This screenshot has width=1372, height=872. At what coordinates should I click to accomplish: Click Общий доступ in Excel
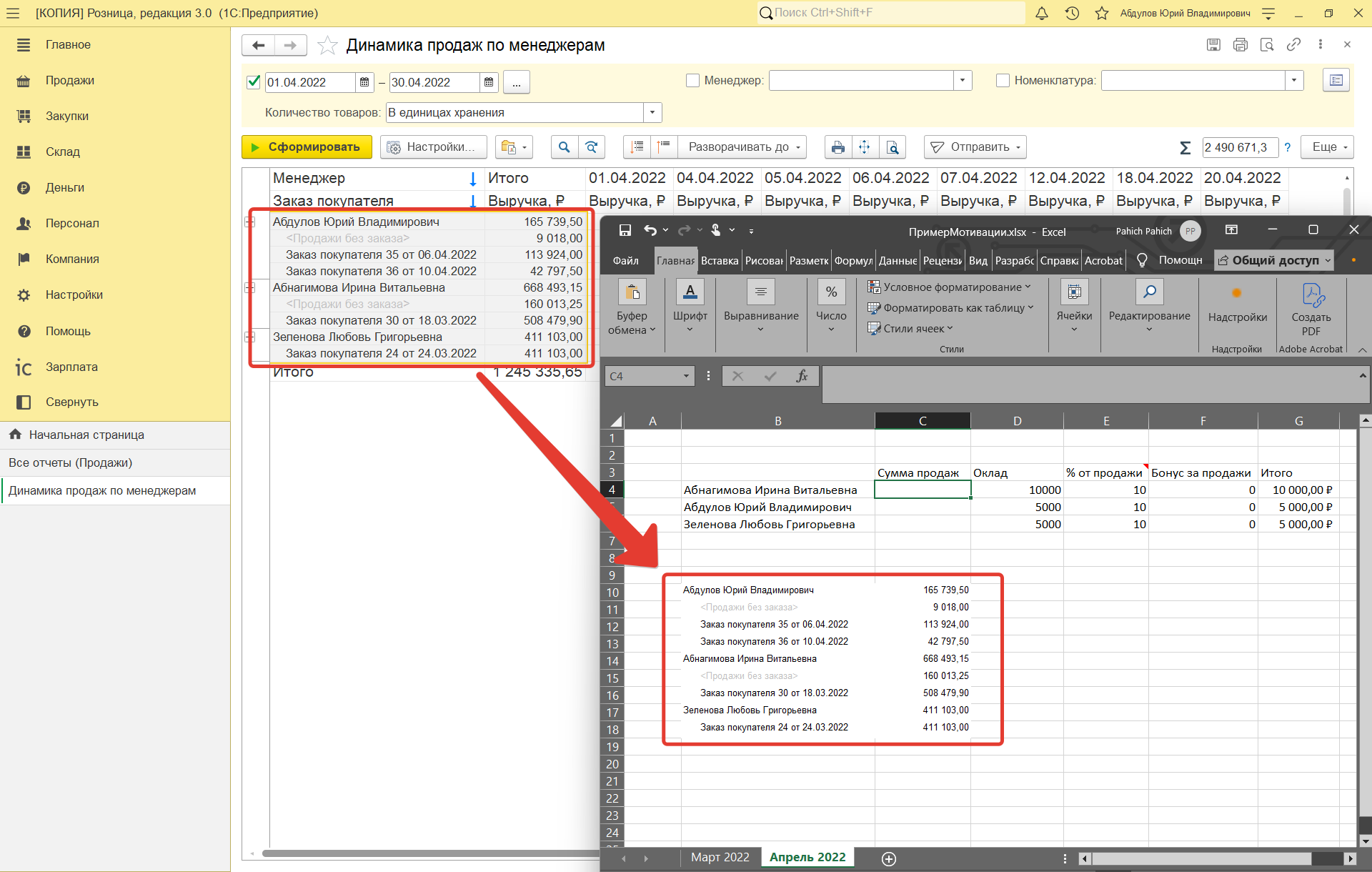(1274, 261)
